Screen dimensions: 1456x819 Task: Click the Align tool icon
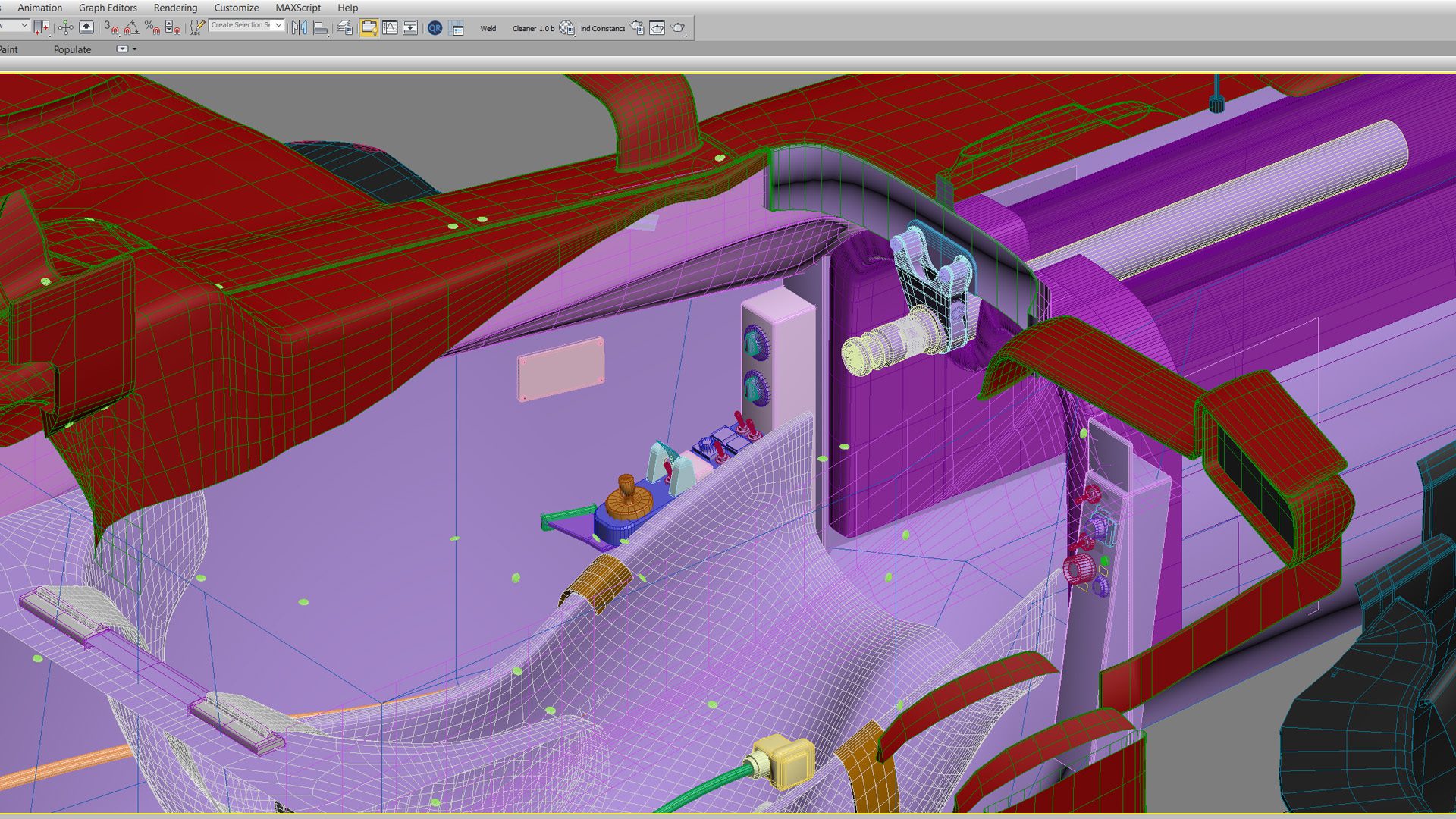pyautogui.click(x=320, y=28)
